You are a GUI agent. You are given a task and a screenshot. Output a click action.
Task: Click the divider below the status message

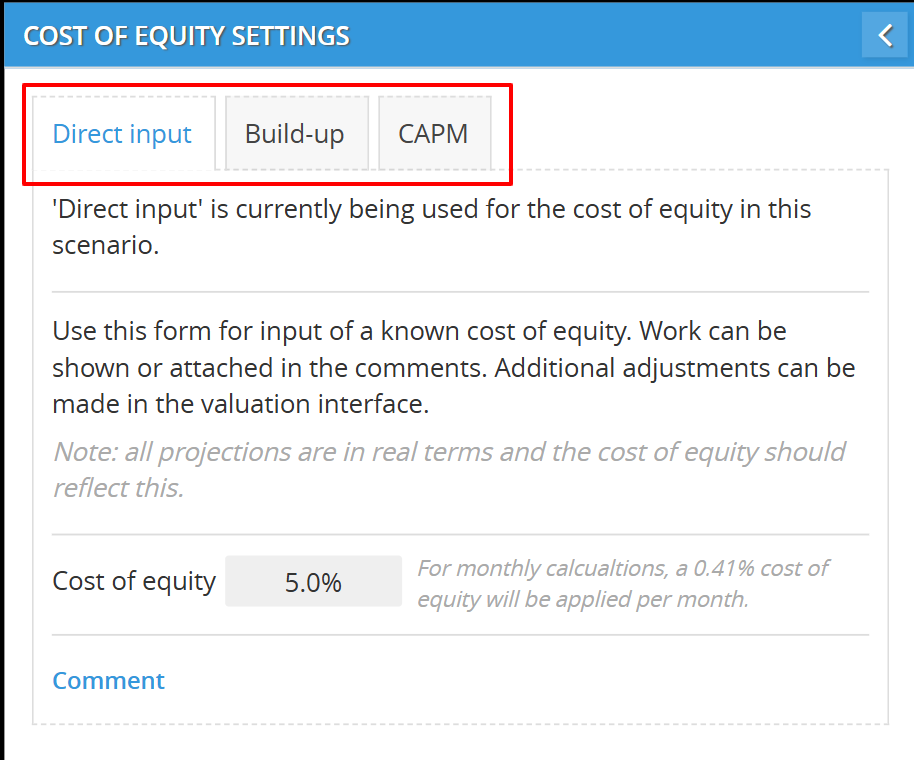(x=460, y=291)
